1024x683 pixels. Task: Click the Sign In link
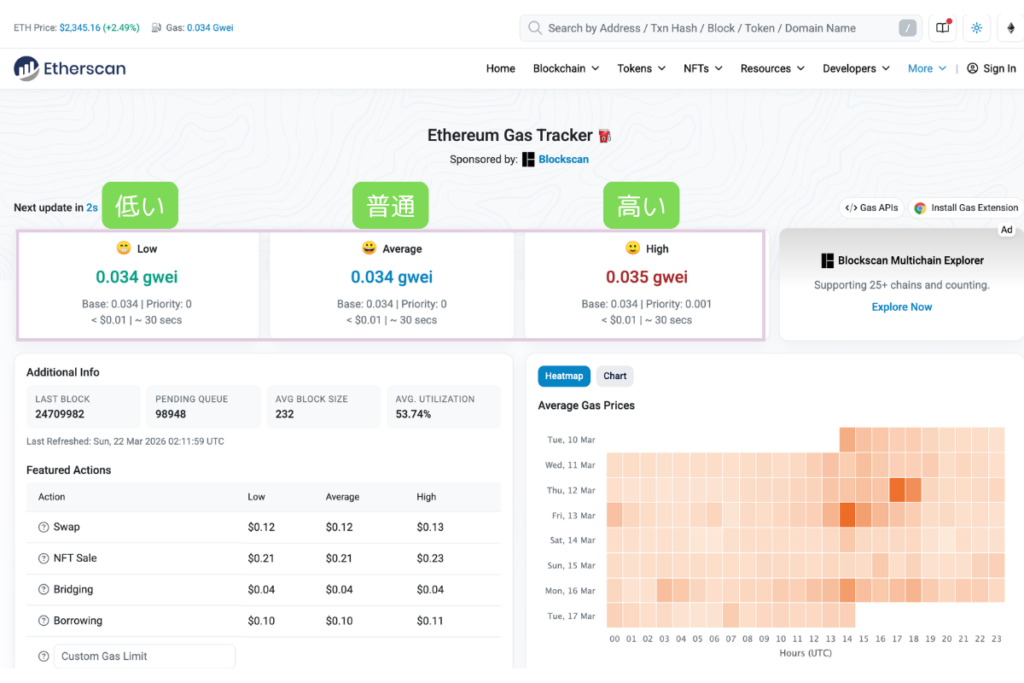click(x=991, y=68)
